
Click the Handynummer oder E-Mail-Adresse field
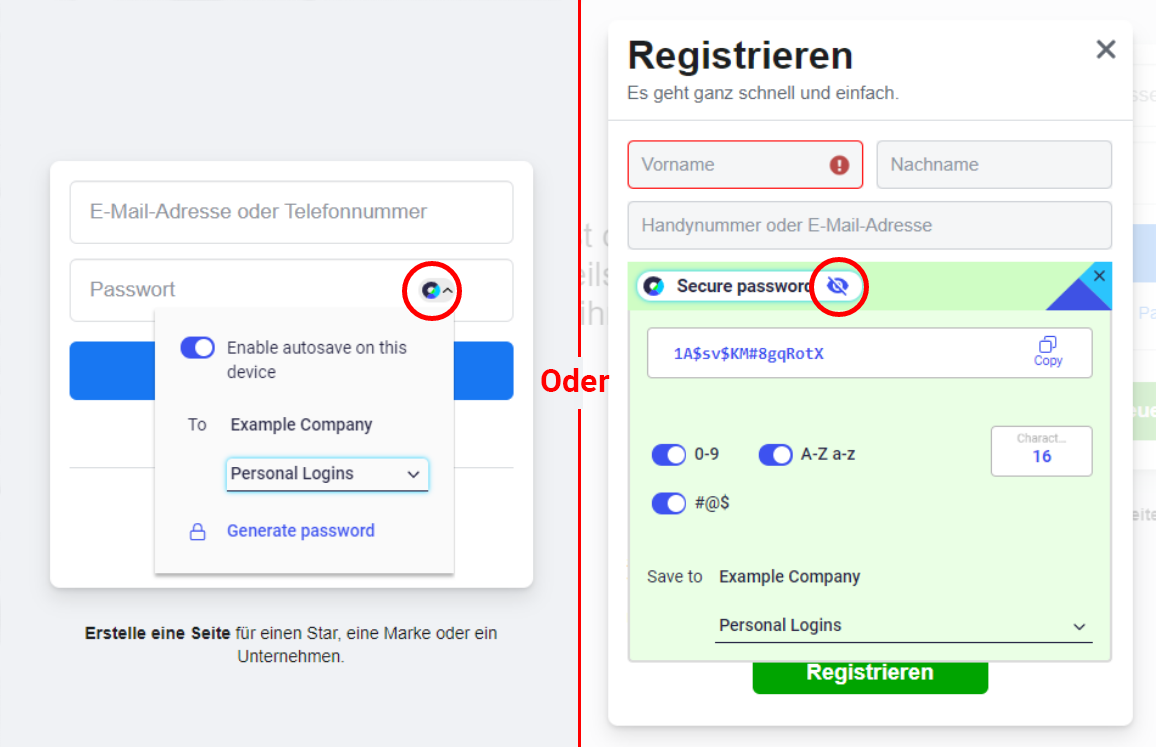coord(869,225)
